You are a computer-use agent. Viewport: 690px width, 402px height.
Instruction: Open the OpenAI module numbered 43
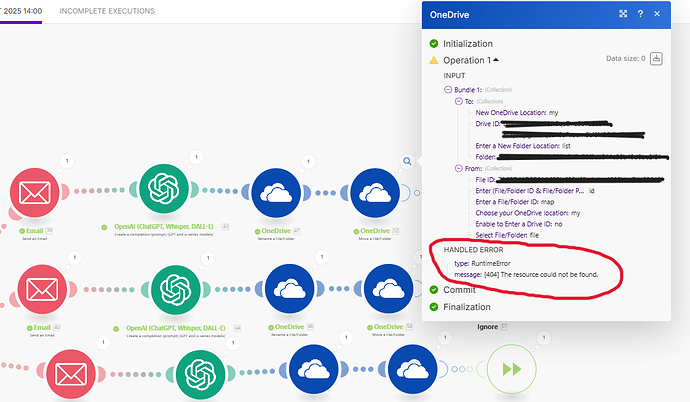click(x=164, y=189)
